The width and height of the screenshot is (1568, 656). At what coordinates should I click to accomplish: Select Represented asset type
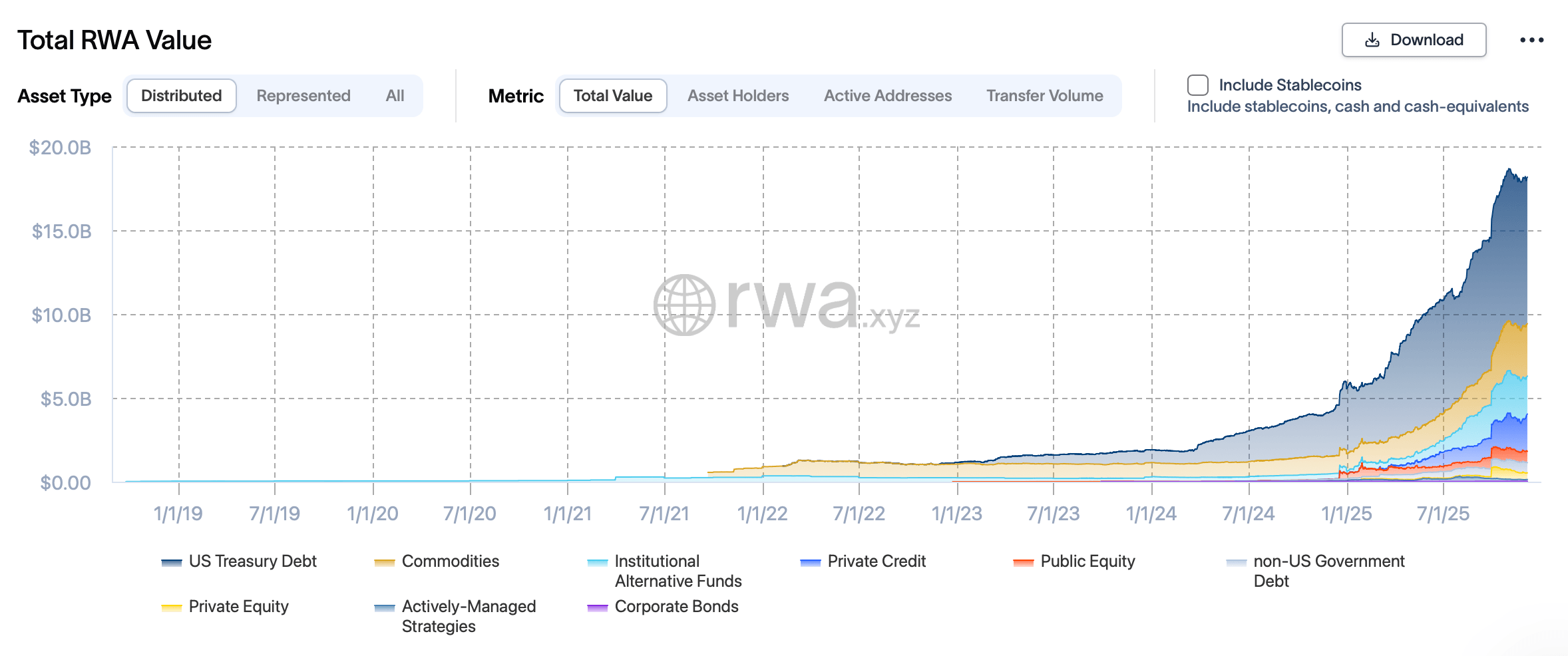click(303, 95)
